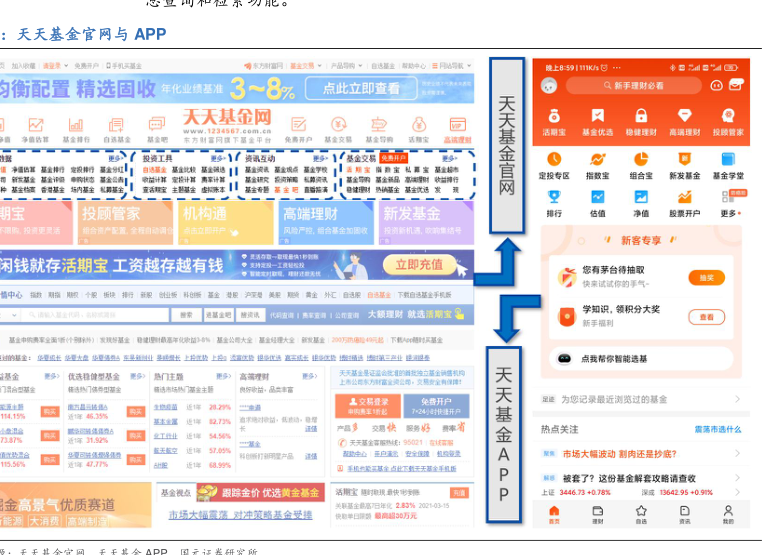Click the 免费开户 blue button near 交易登录
Image resolution: width=762 pixels, height=555 pixels.
point(436,406)
